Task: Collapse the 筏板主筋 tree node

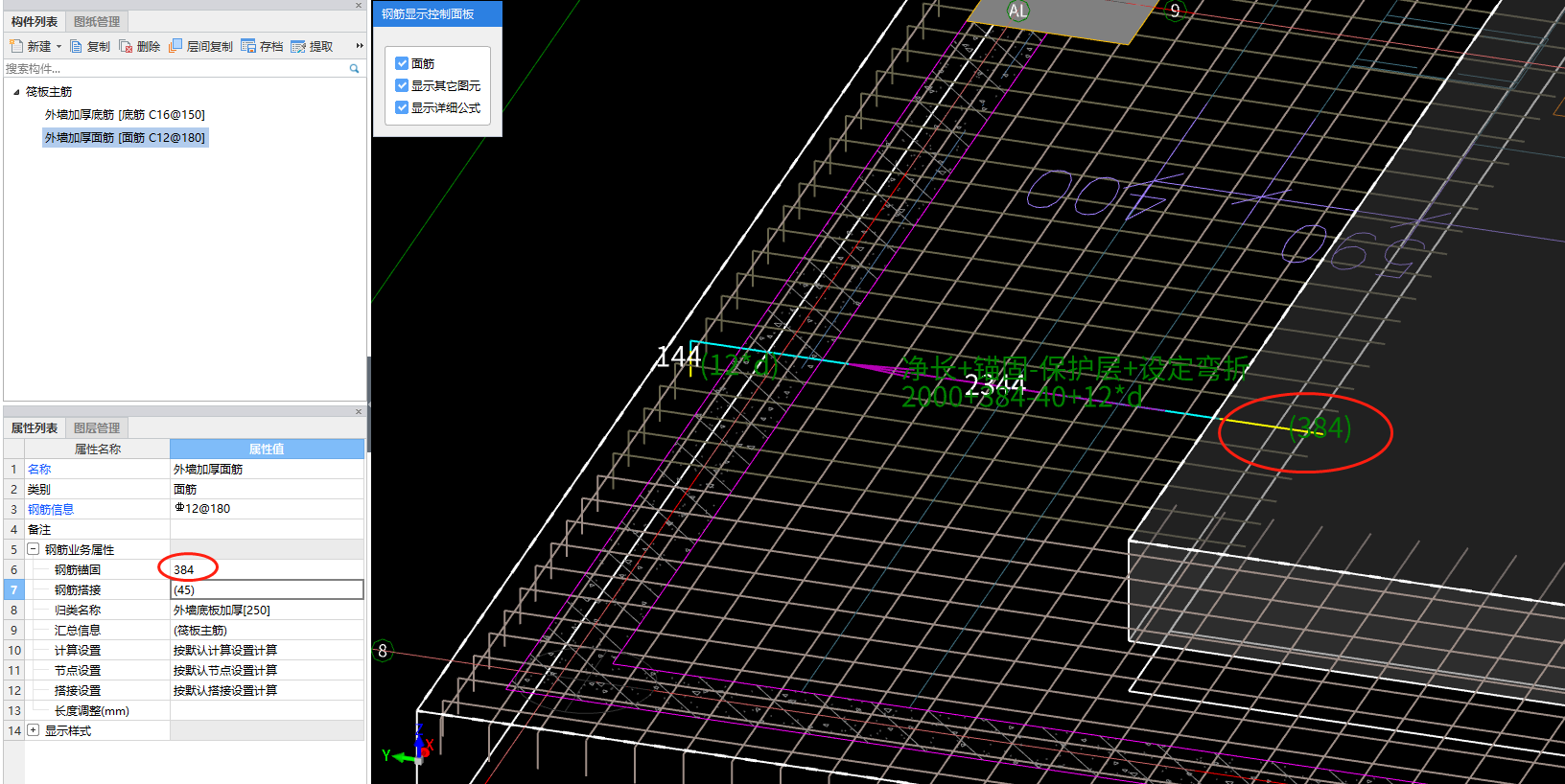Action: coord(16,92)
